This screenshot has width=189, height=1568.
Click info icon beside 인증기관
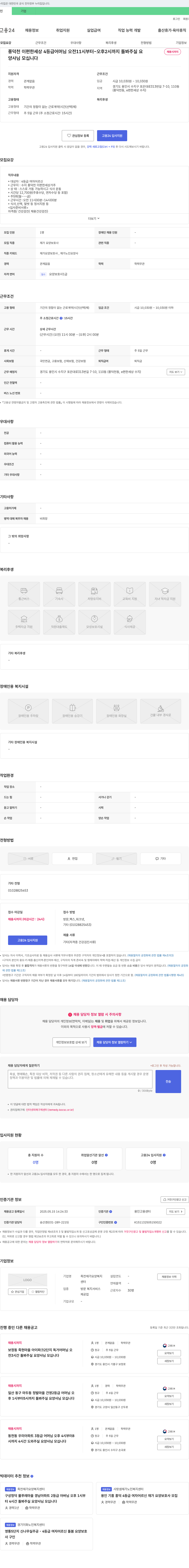[111, 1211]
